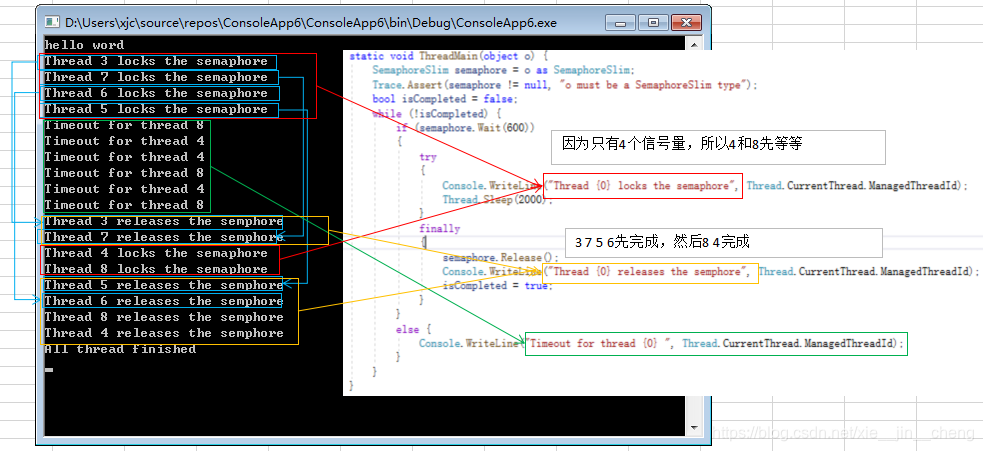Click the "hello word" console line
The height and width of the screenshot is (451, 983).
pos(84,45)
